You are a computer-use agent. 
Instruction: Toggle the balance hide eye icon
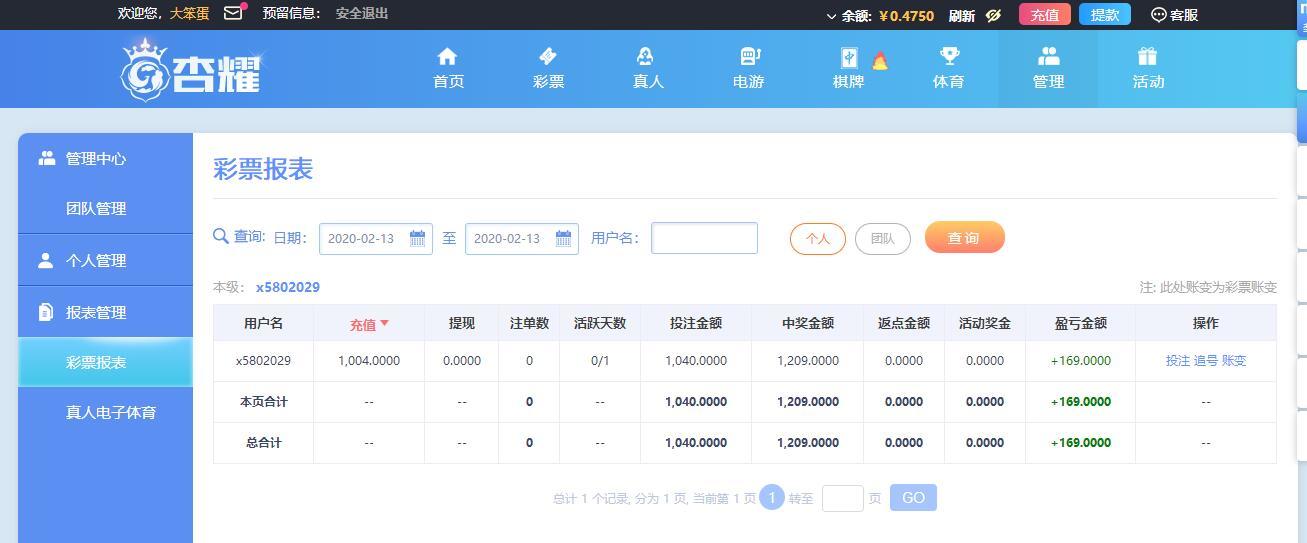993,15
